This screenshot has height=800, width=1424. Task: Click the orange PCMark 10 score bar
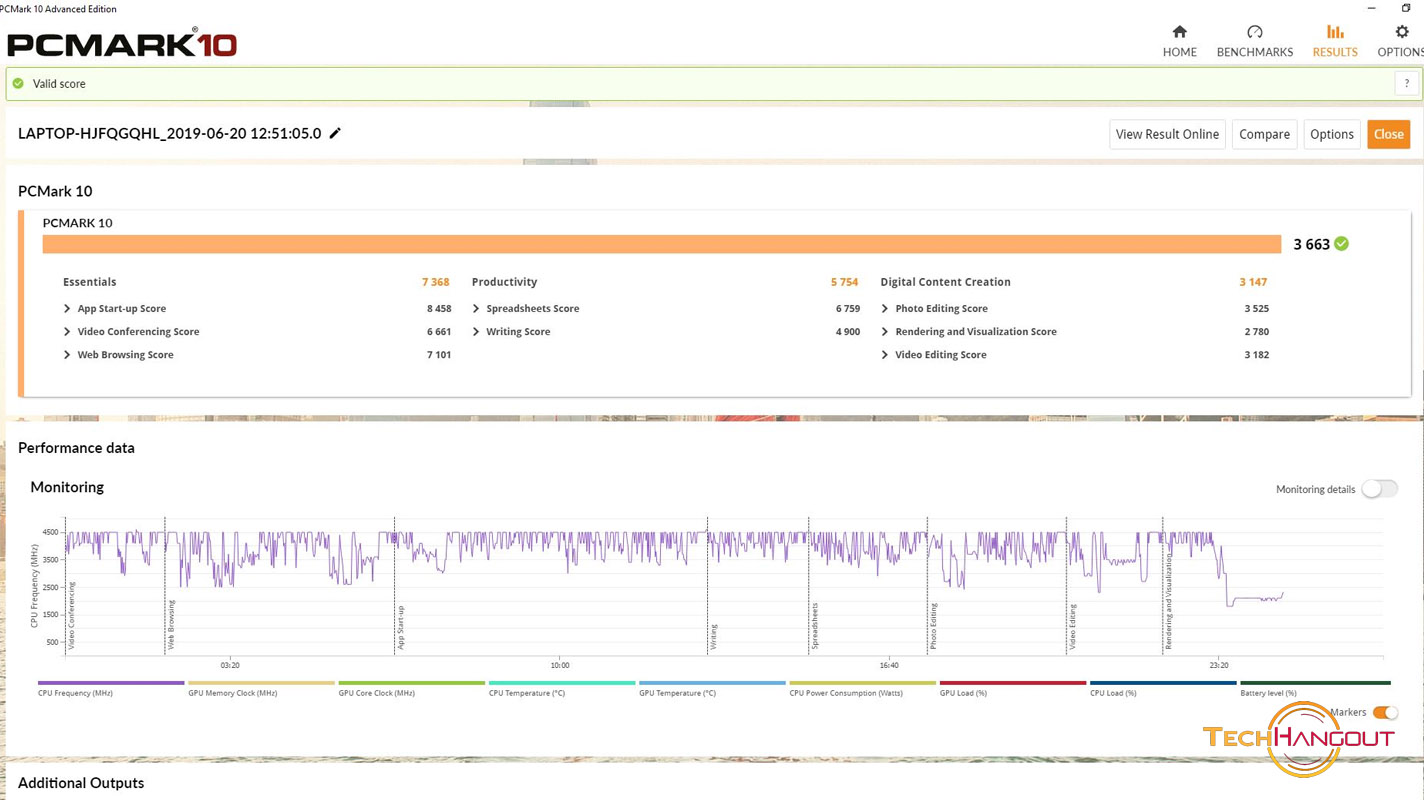click(661, 244)
